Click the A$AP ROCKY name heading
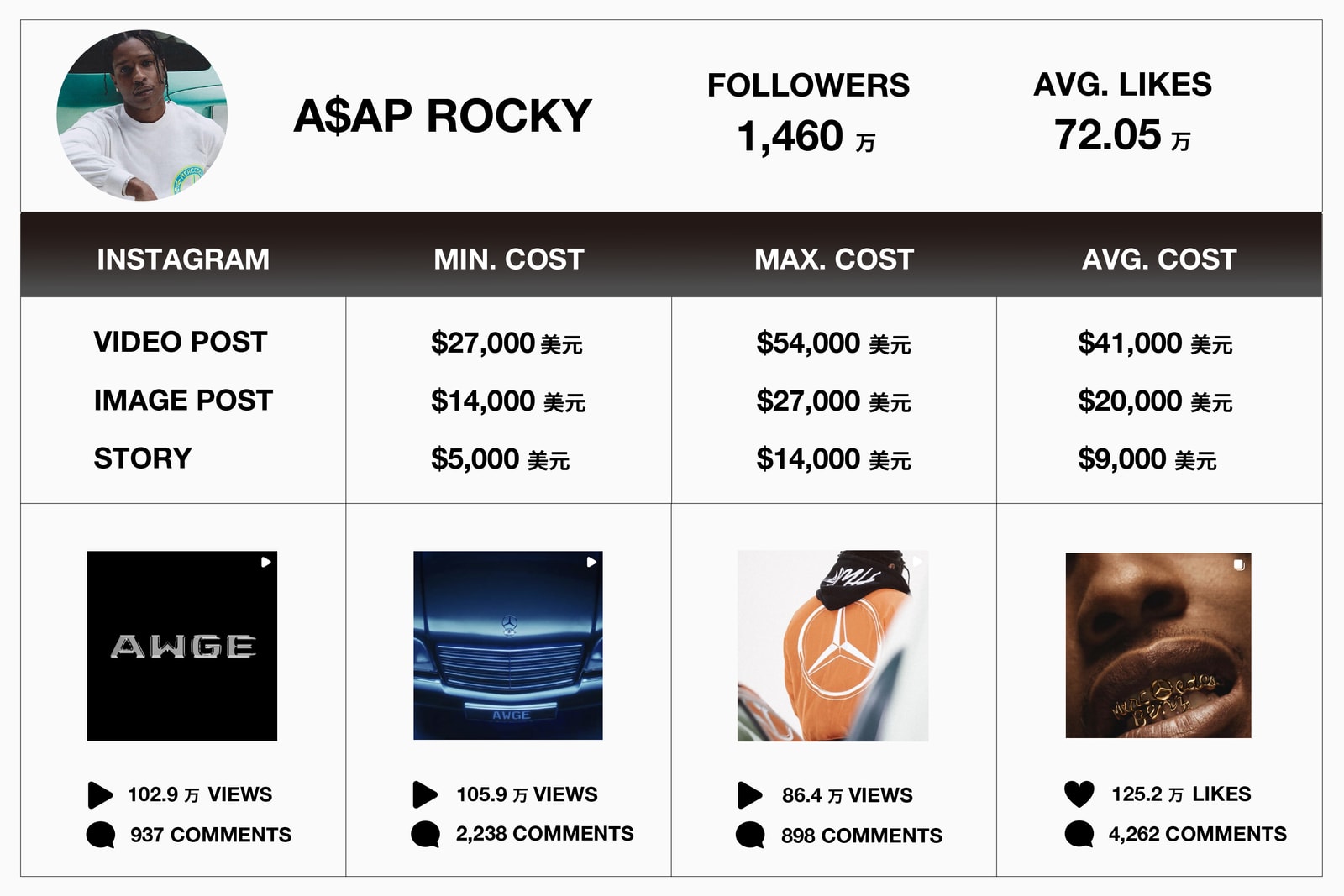Screen dimensions: 1344x896 click(443, 116)
